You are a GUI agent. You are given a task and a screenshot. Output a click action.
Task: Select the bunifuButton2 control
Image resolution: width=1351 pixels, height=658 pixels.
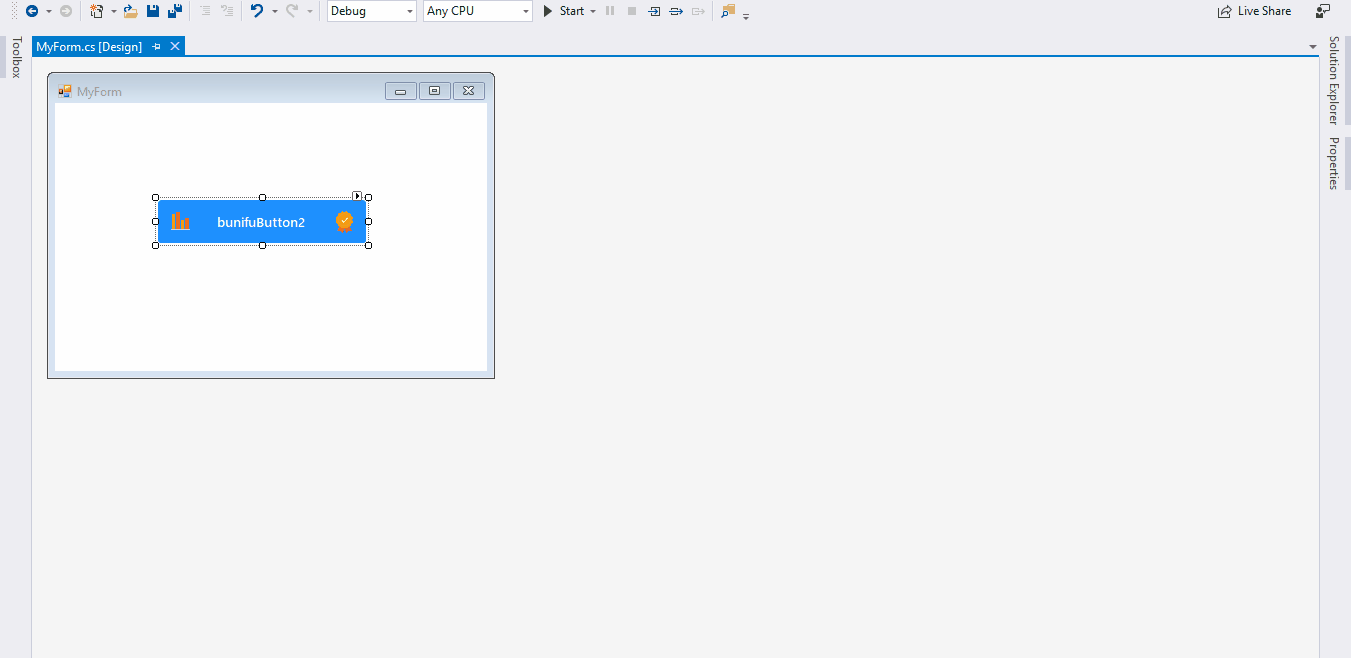[x=262, y=221]
